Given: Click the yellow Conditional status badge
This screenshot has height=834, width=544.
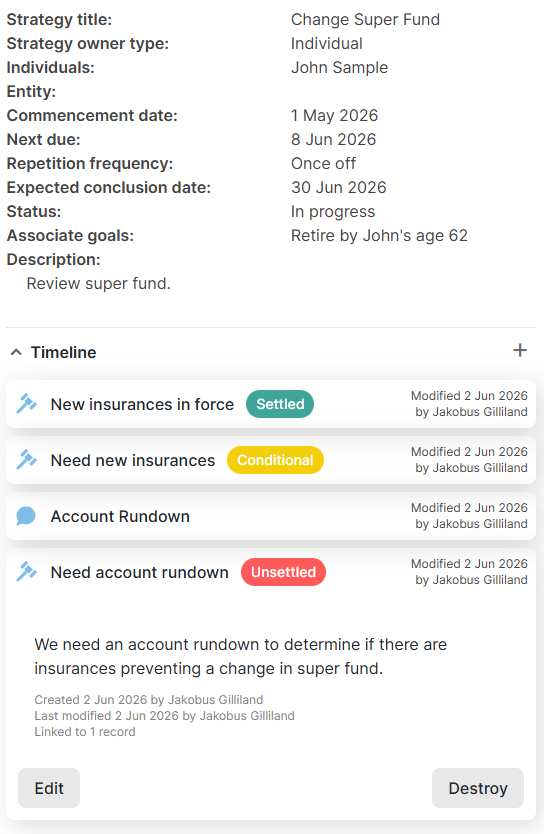Looking at the screenshot, I should pyautogui.click(x=275, y=460).
